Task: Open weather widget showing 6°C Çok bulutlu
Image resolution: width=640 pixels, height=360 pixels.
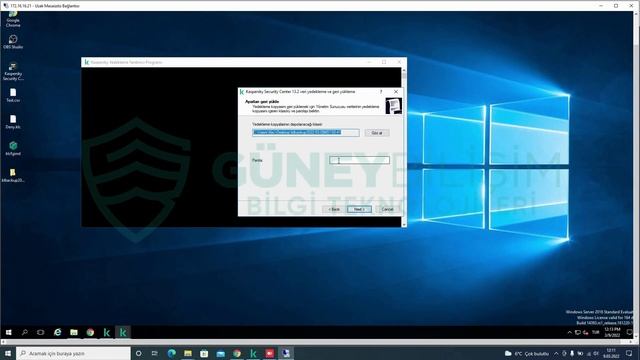Action: 527,353
